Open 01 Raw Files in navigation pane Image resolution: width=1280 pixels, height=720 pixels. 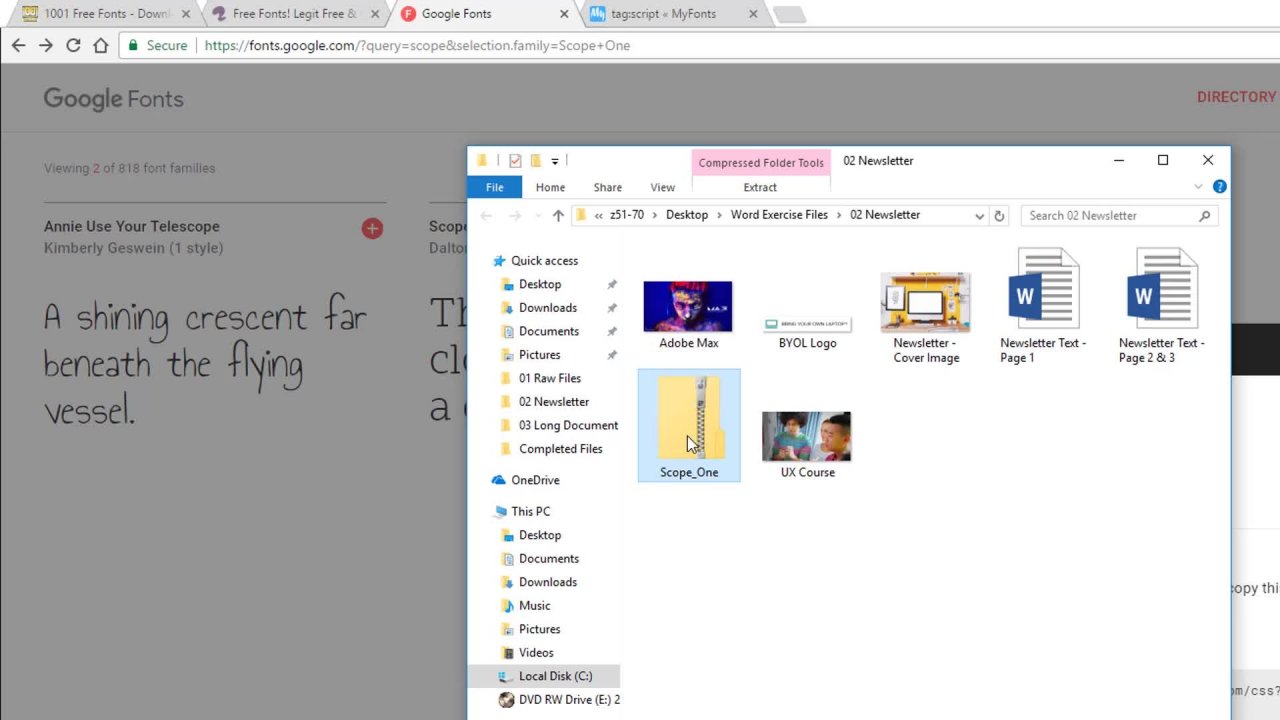point(549,378)
